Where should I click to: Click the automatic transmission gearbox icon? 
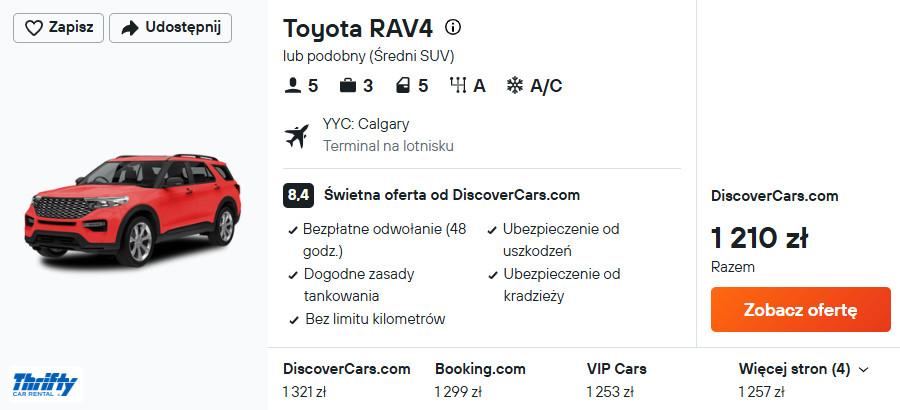[459, 85]
